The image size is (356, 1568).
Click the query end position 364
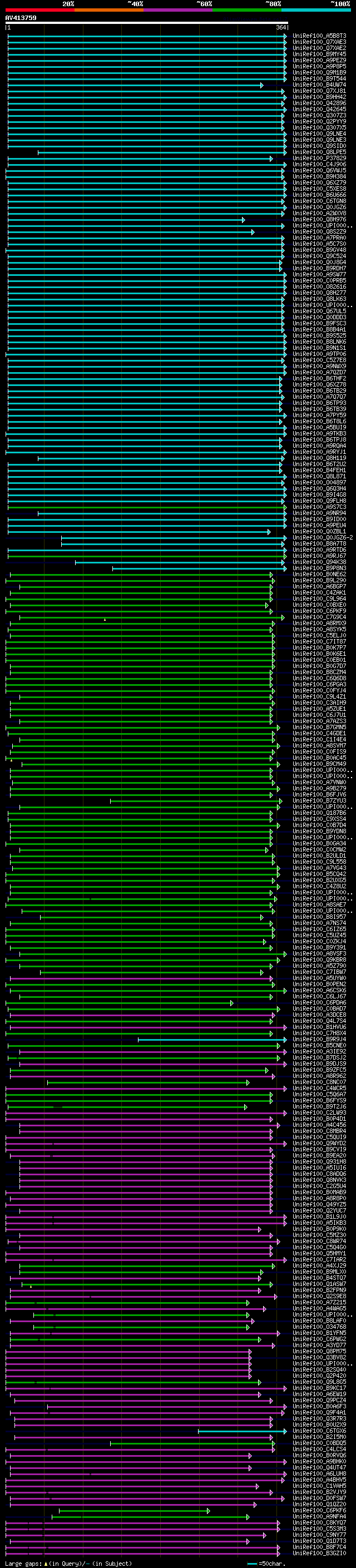(281, 27)
